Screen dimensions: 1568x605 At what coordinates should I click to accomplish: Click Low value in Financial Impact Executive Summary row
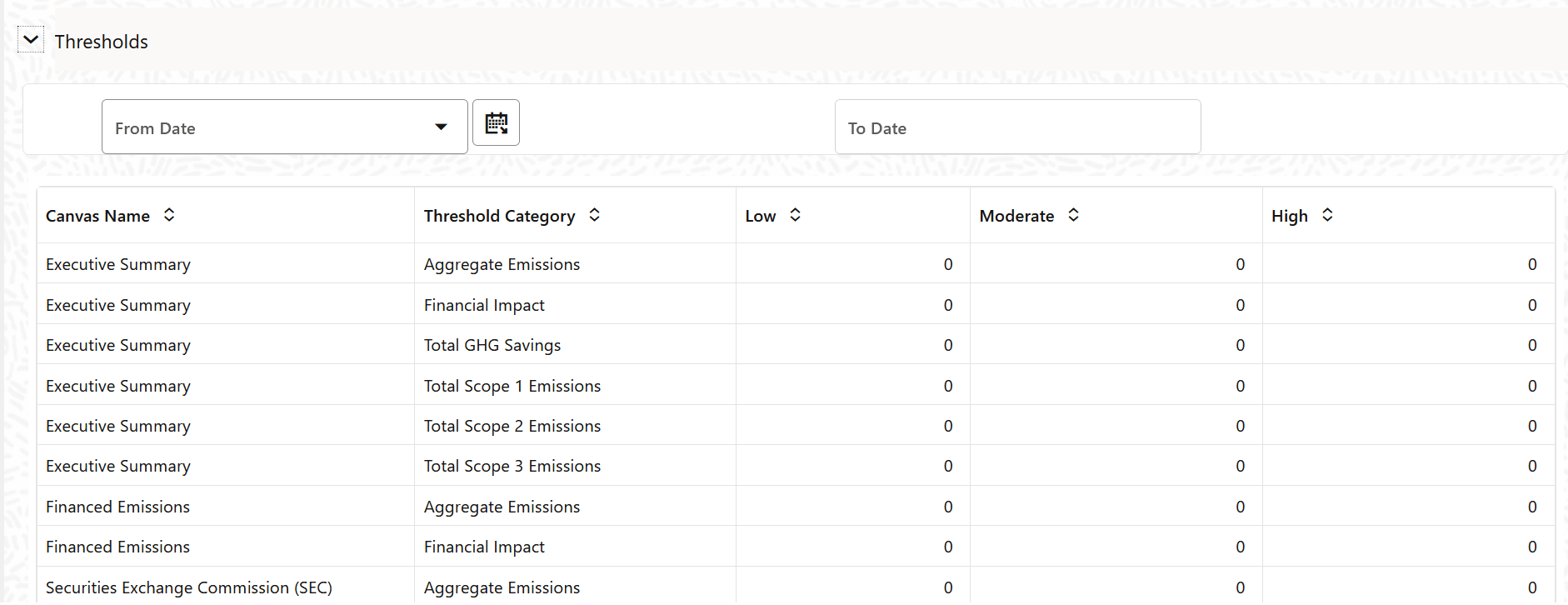tap(948, 305)
